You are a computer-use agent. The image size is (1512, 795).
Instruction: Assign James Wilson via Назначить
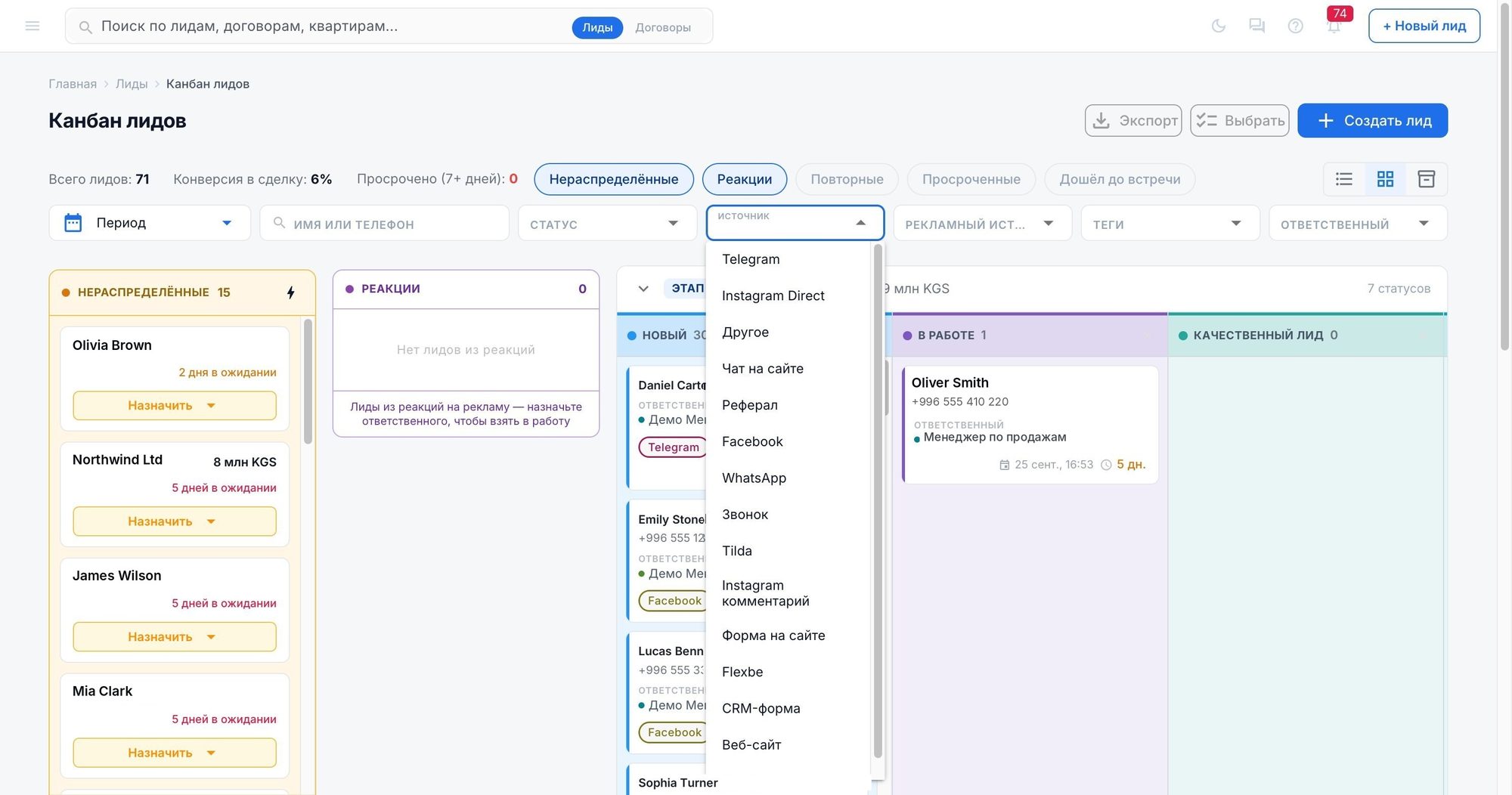tap(175, 637)
